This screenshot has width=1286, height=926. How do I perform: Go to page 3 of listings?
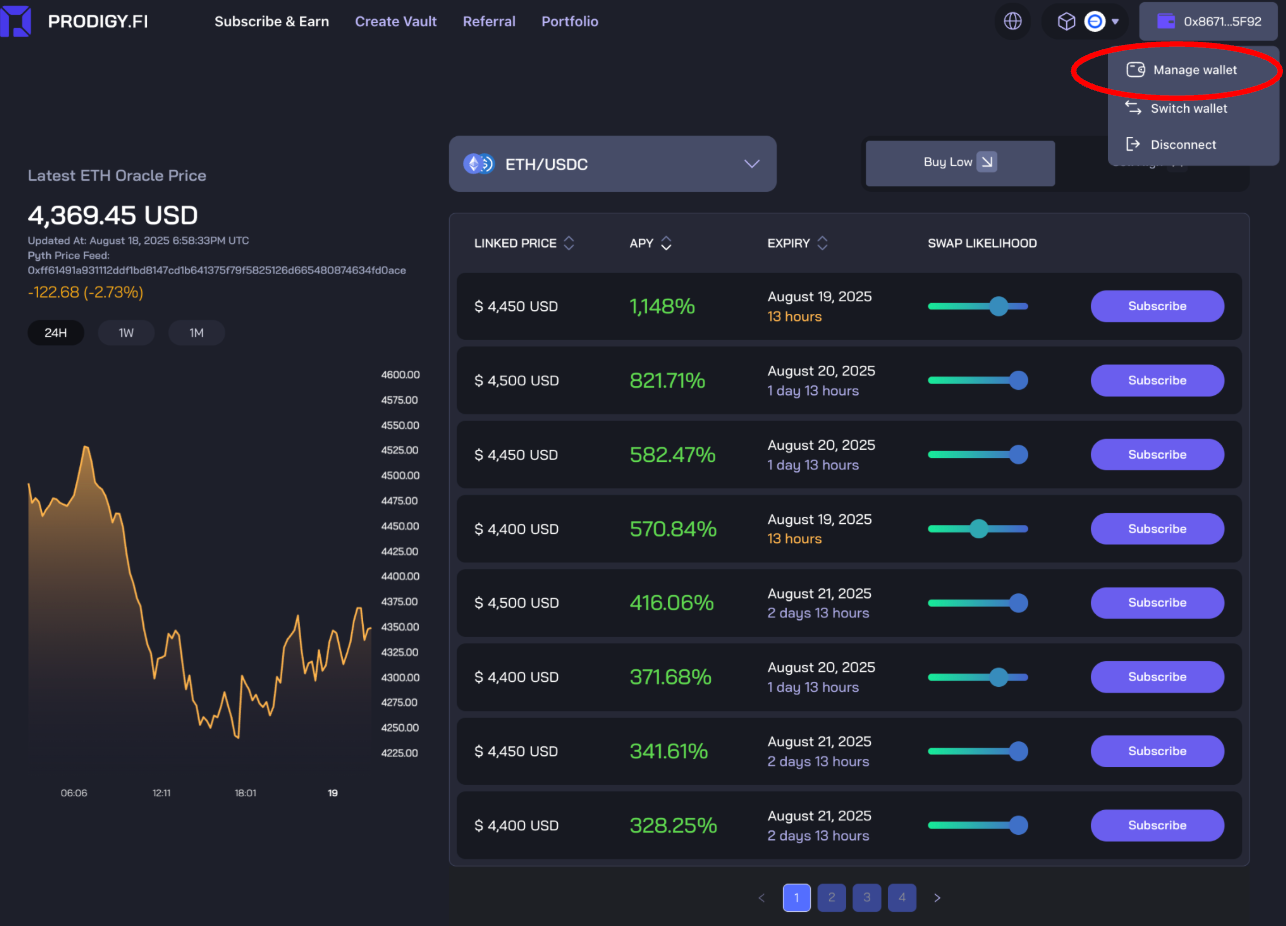pyautogui.click(x=866, y=897)
